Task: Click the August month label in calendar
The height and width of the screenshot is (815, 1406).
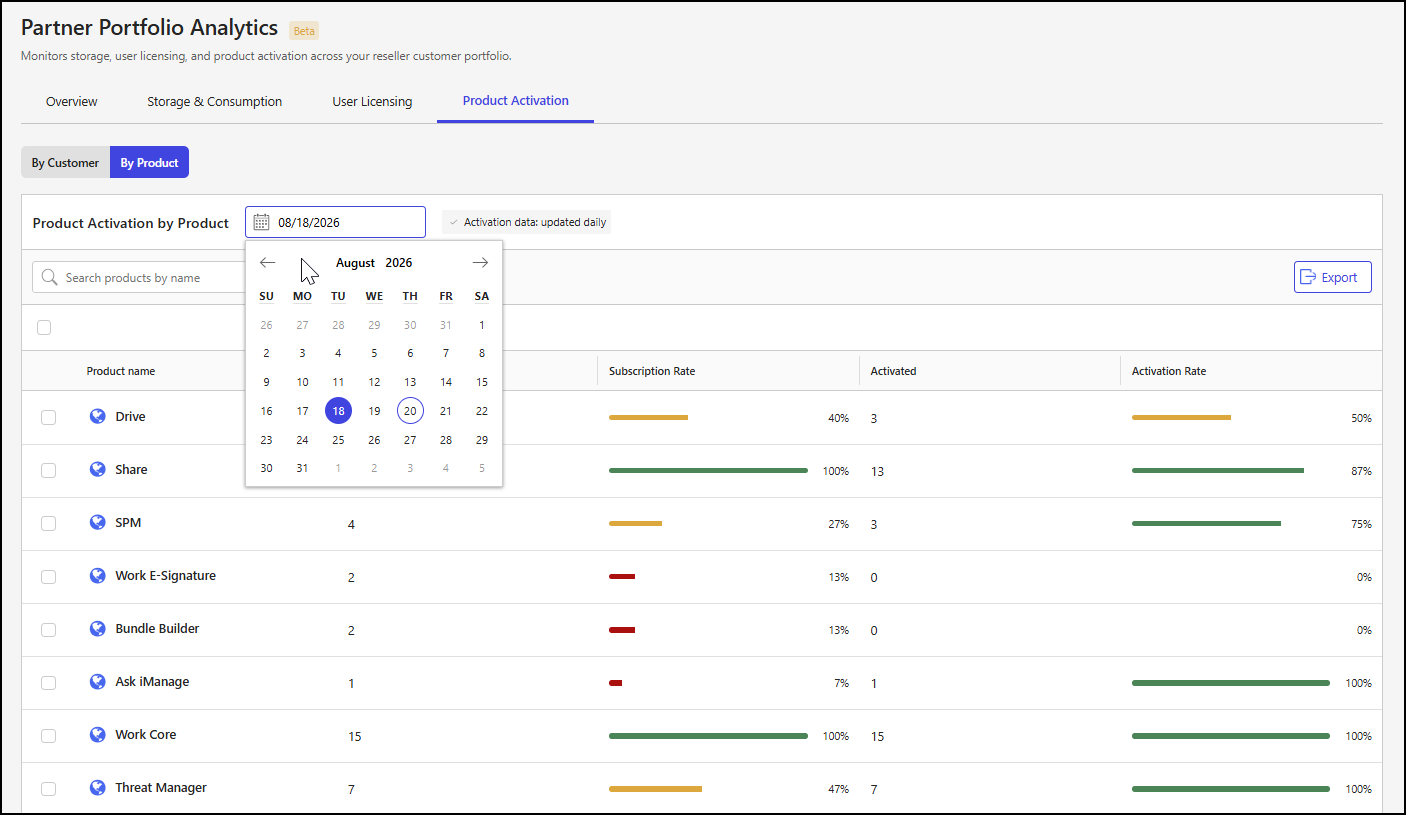Action: click(x=355, y=263)
